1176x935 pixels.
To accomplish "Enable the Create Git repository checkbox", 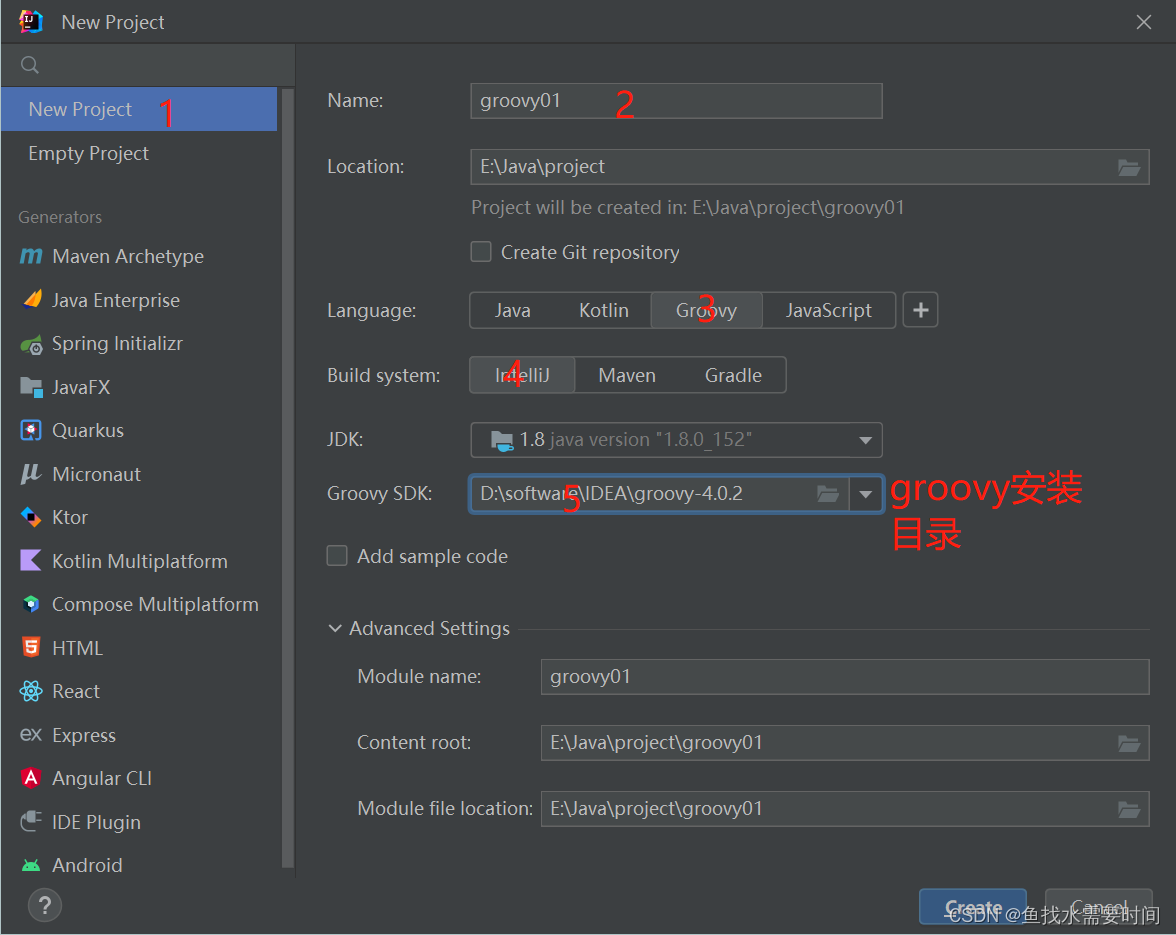I will (x=481, y=252).
